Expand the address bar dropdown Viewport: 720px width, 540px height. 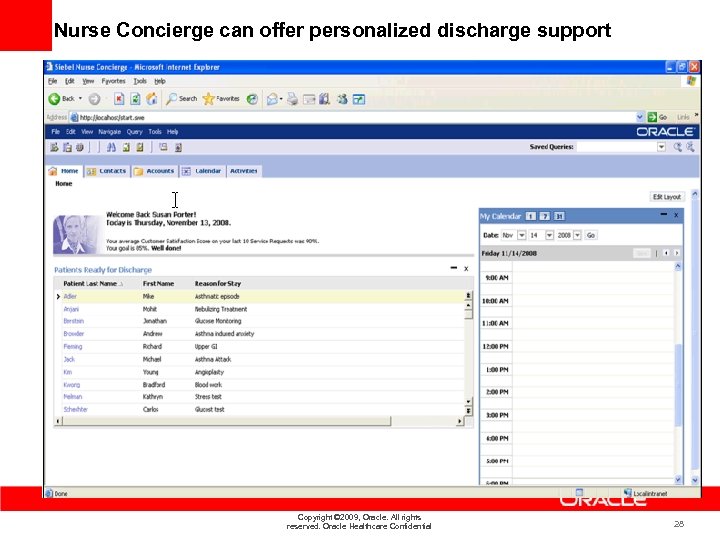tap(640, 117)
